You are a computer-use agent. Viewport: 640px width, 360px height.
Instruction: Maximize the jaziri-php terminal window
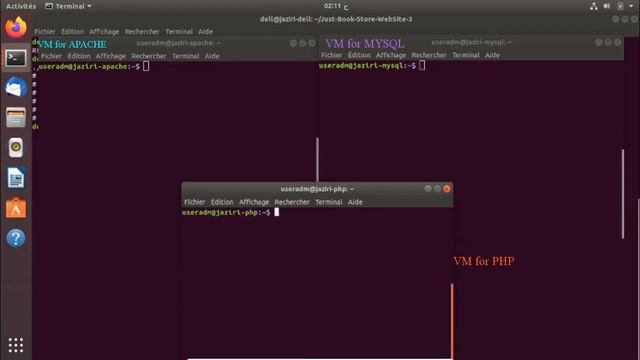(438, 189)
